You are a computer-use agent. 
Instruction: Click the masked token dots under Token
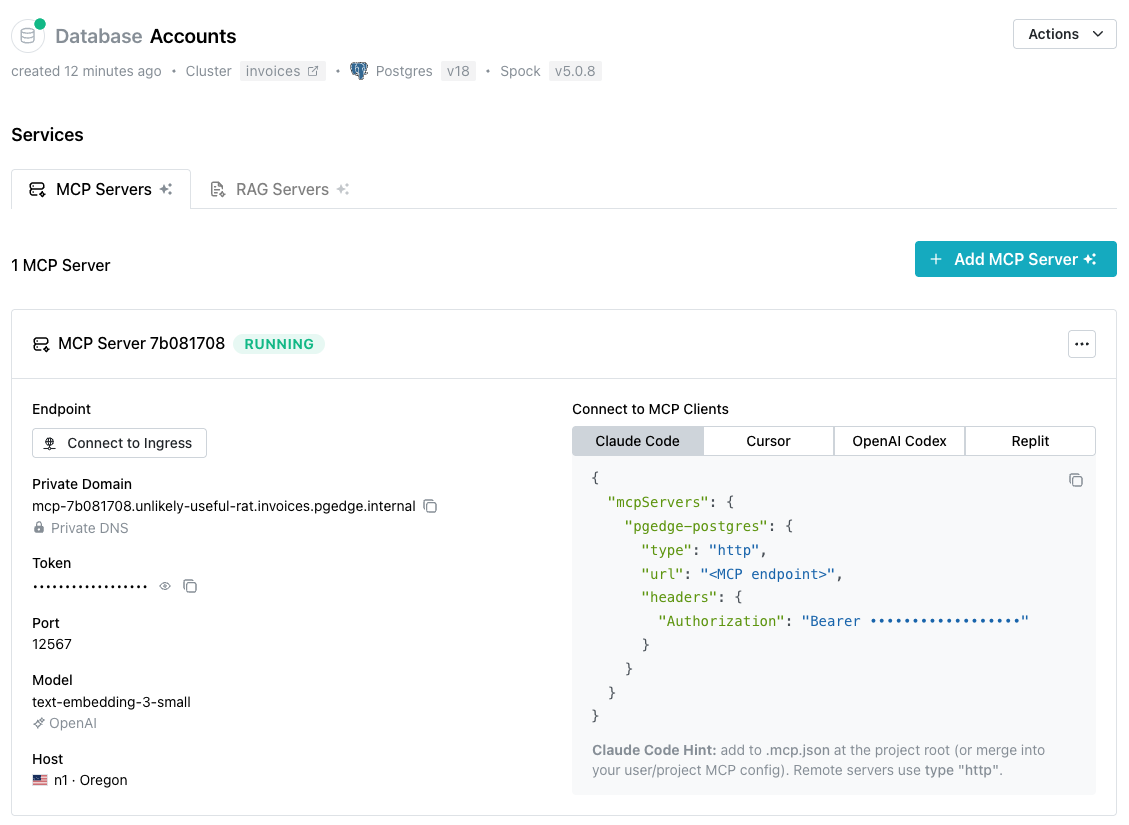[90, 587]
